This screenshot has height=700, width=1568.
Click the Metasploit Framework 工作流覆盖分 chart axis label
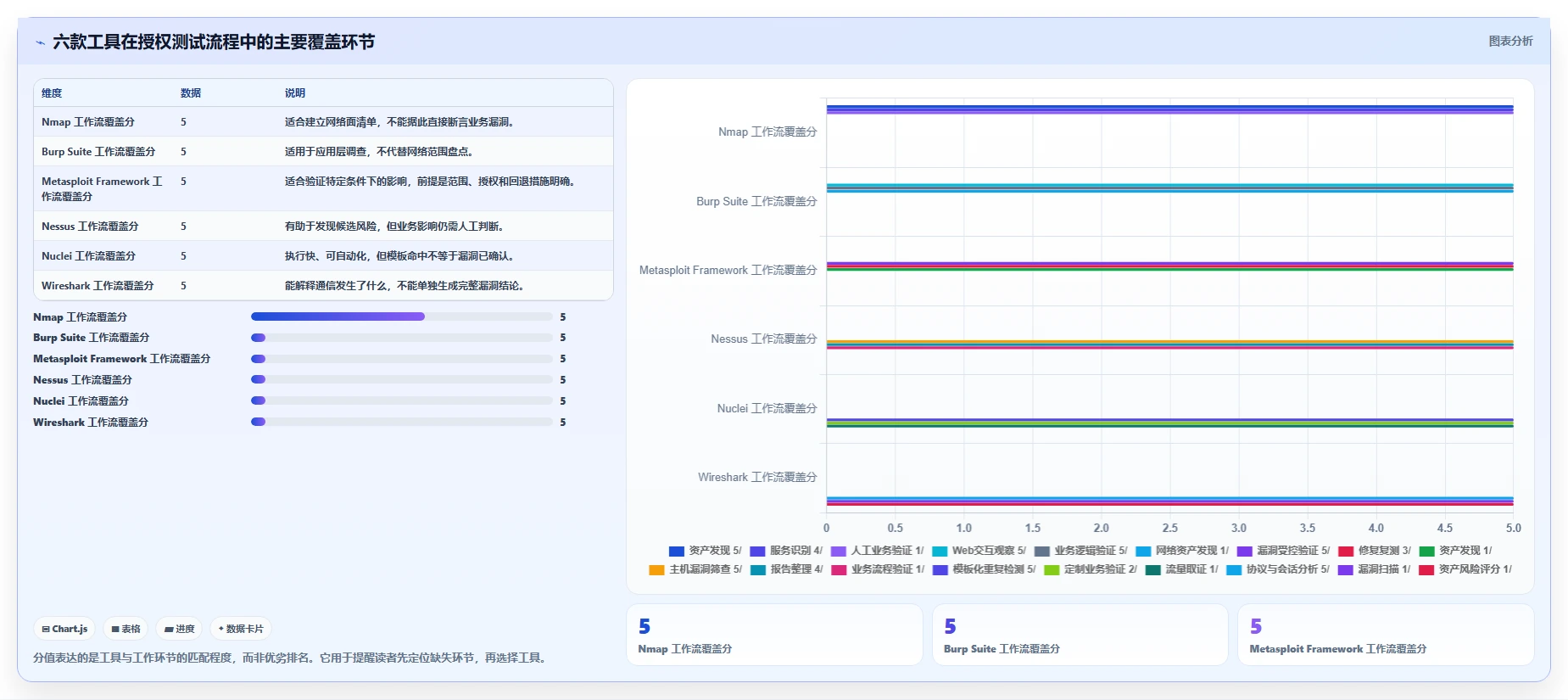(728, 271)
